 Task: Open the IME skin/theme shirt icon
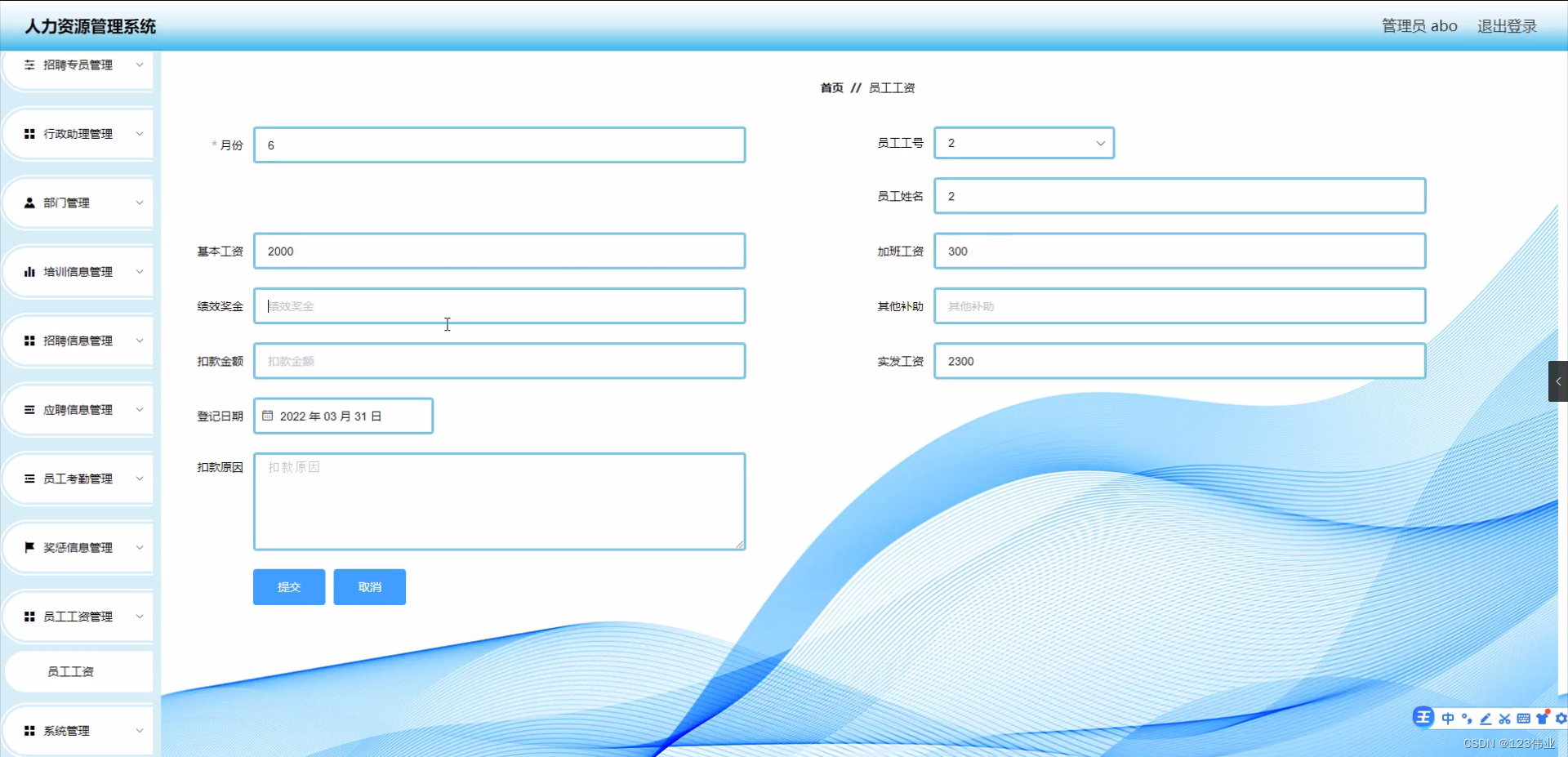pos(1542,717)
